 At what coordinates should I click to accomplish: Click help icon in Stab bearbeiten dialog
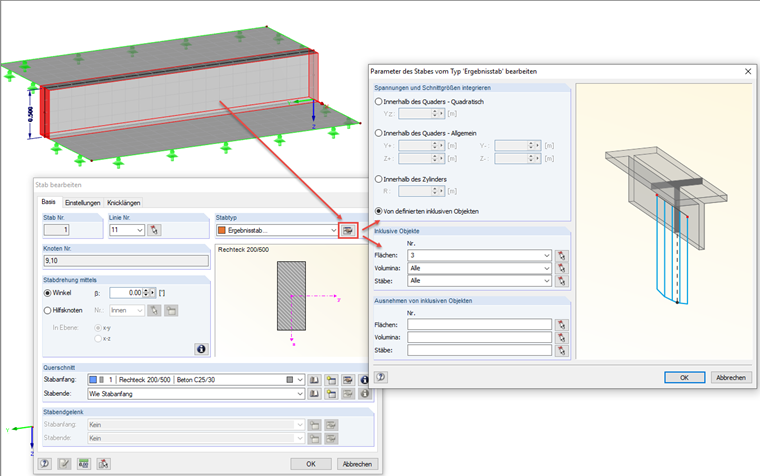pyautogui.click(x=45, y=464)
